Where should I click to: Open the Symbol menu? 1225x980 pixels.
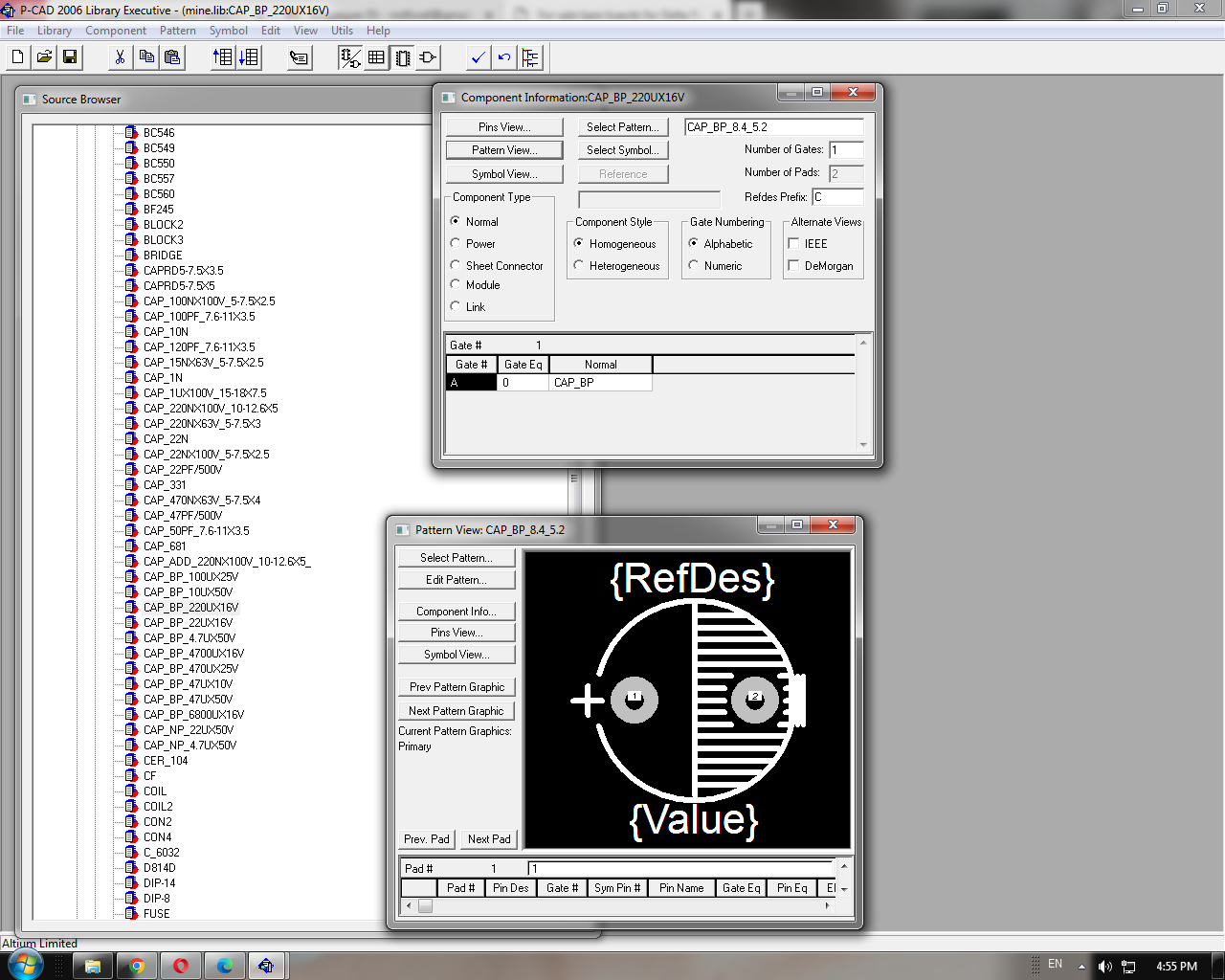(229, 31)
